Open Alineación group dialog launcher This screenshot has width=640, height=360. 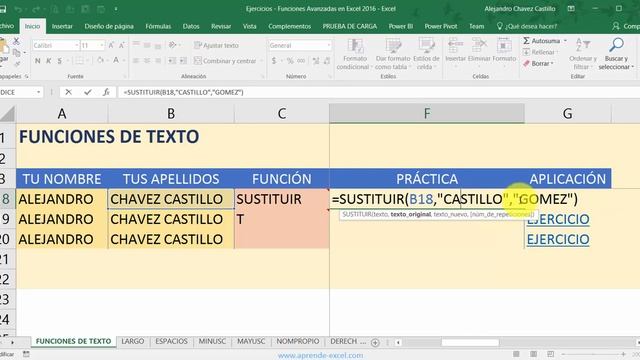(262, 76)
